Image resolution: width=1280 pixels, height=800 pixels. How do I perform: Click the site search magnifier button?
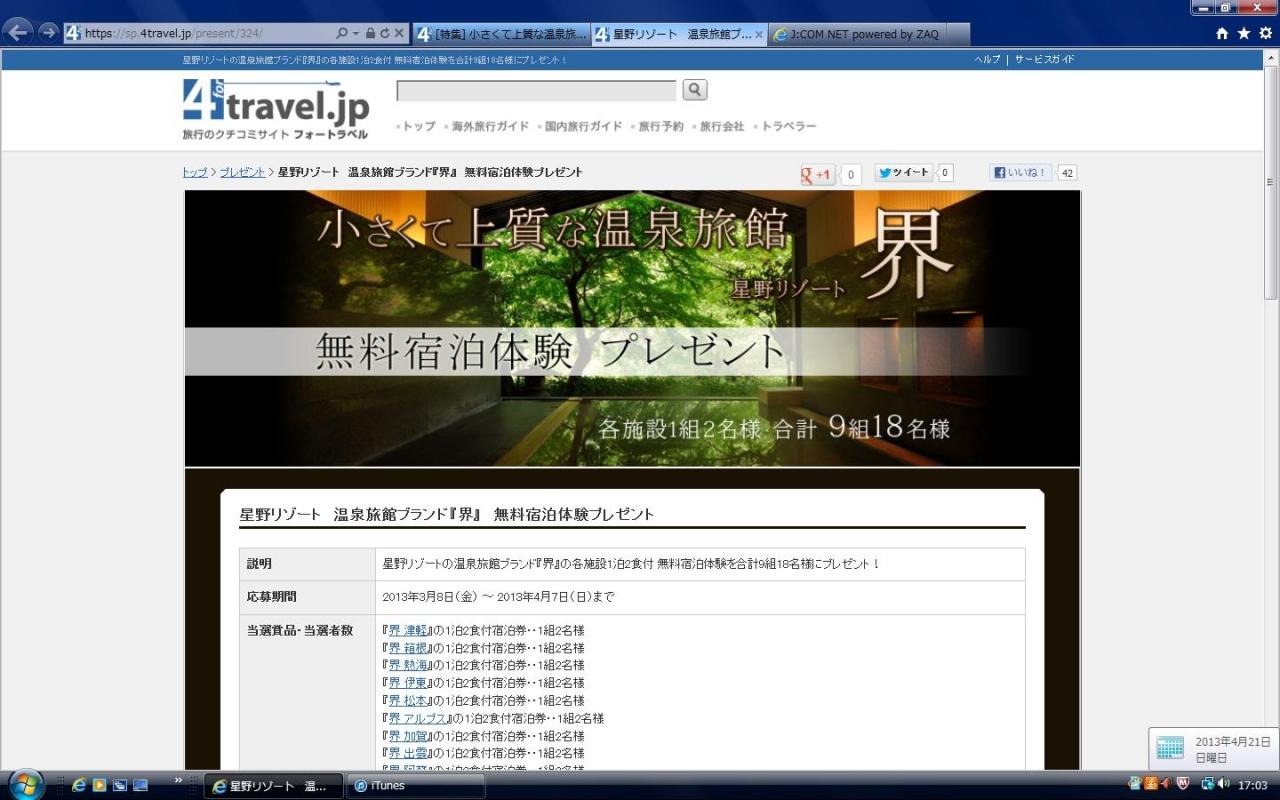[695, 90]
